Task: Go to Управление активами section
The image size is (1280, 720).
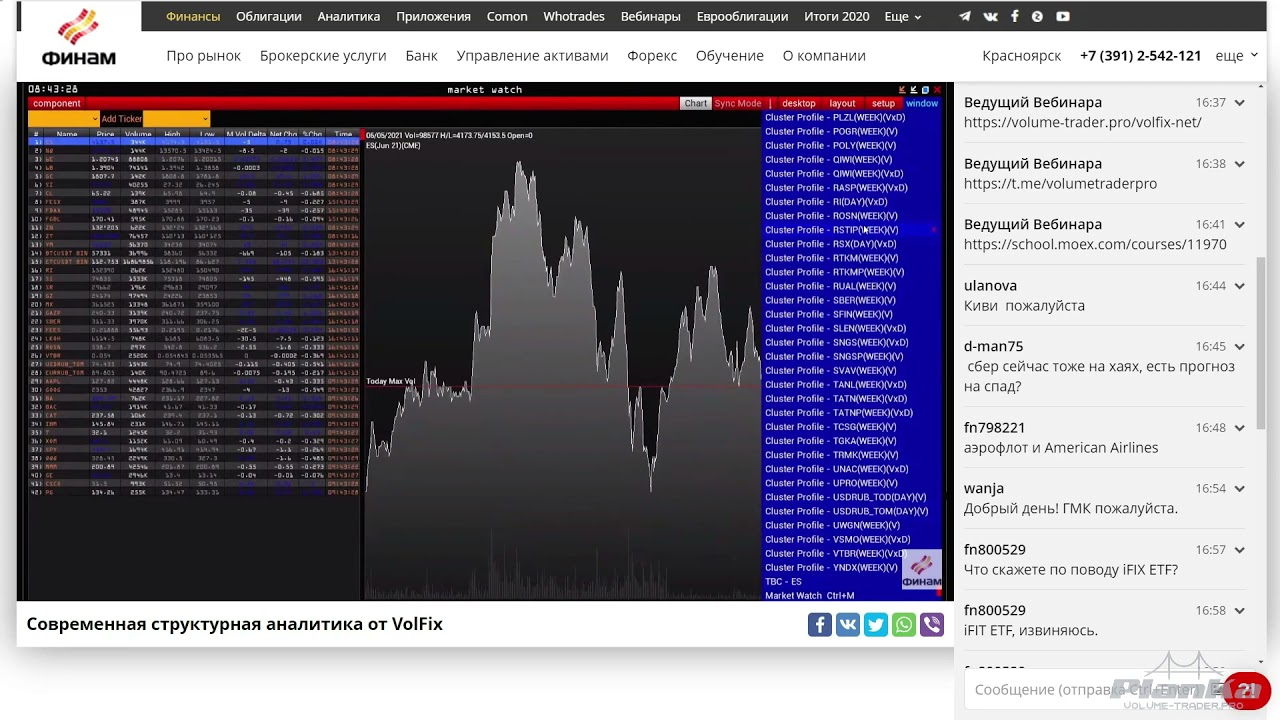Action: click(x=532, y=55)
